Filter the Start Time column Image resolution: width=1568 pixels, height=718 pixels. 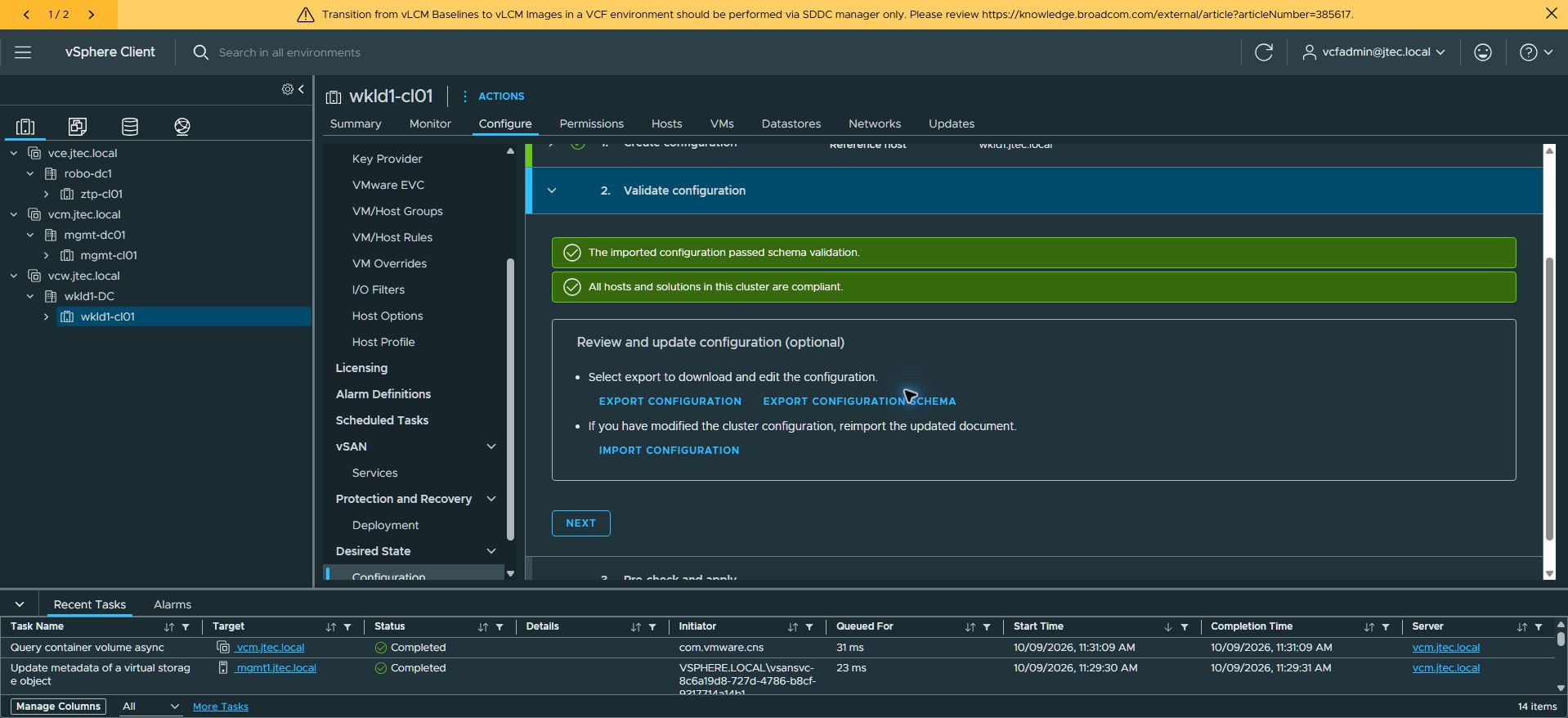coord(1185,627)
